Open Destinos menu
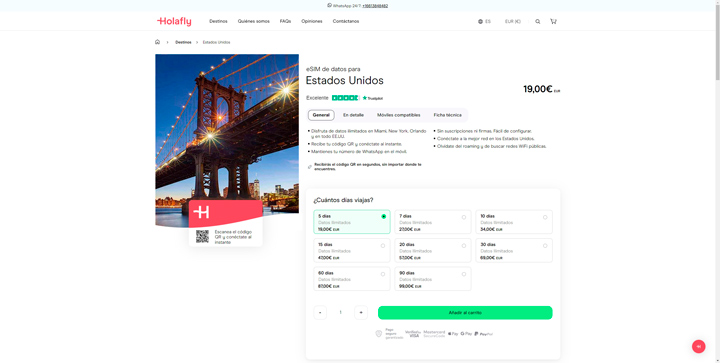Viewport: 720px width, 363px height. 218,22
